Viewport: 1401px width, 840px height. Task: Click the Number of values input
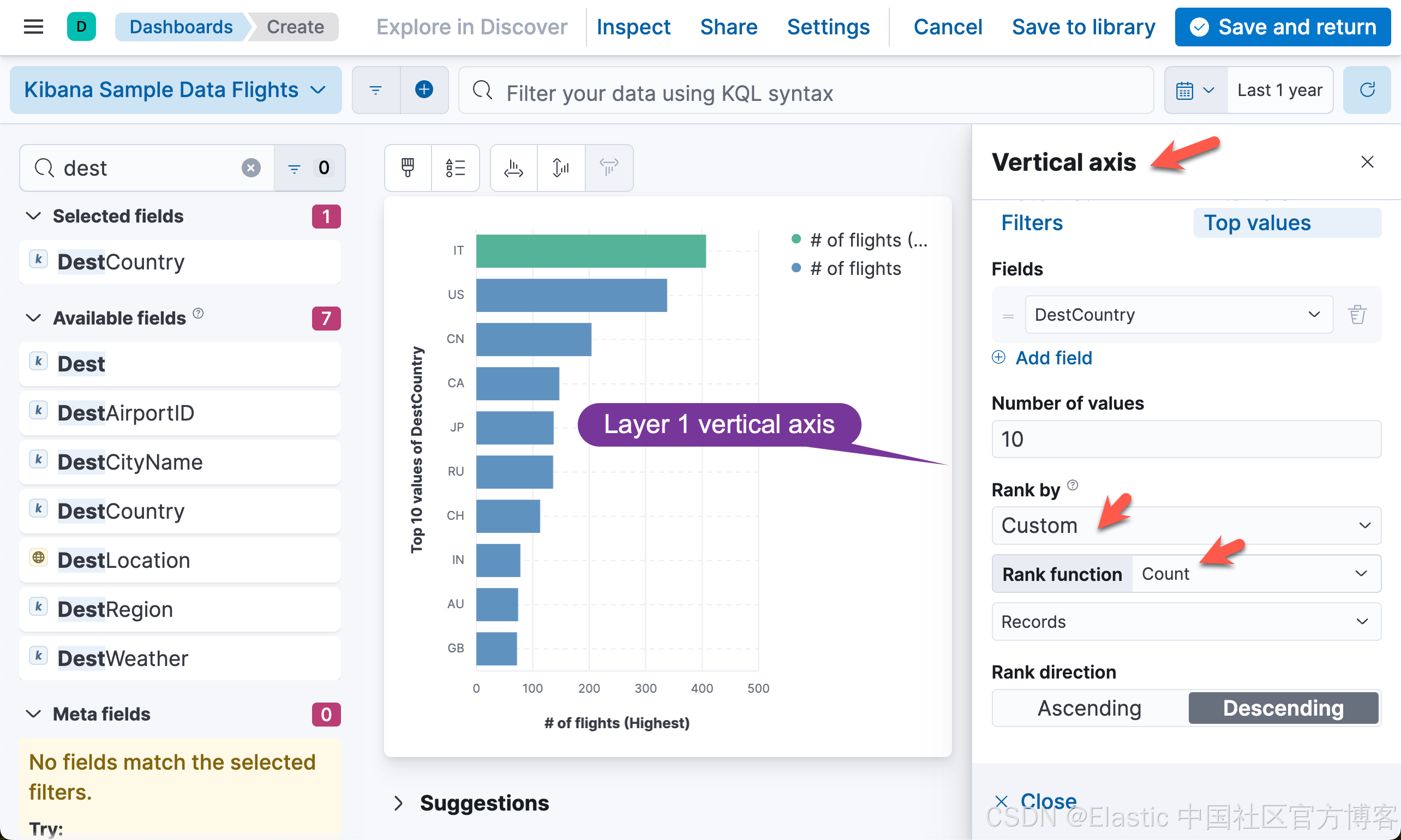pos(1186,439)
